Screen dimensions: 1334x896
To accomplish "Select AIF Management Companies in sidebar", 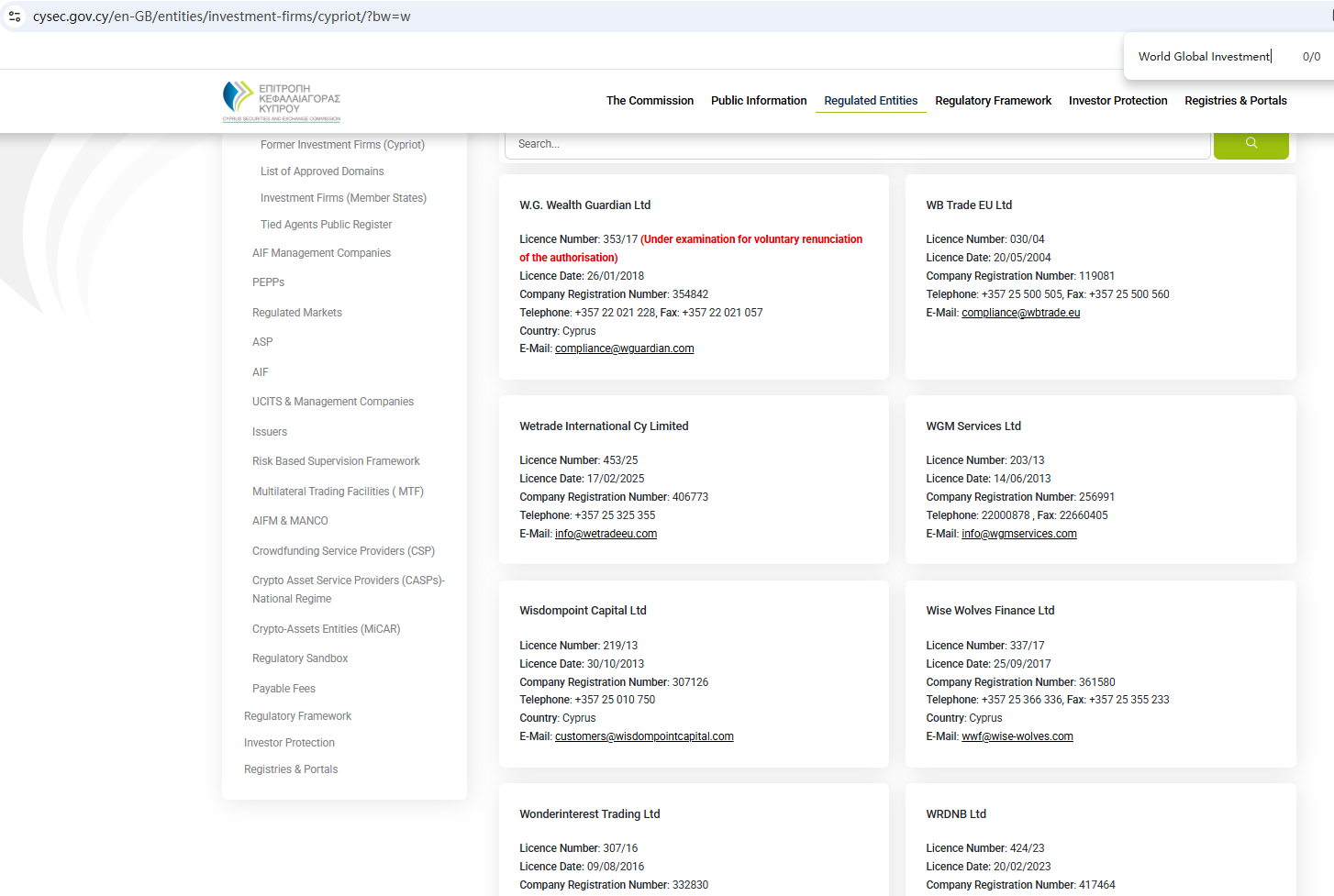I will click(x=321, y=253).
